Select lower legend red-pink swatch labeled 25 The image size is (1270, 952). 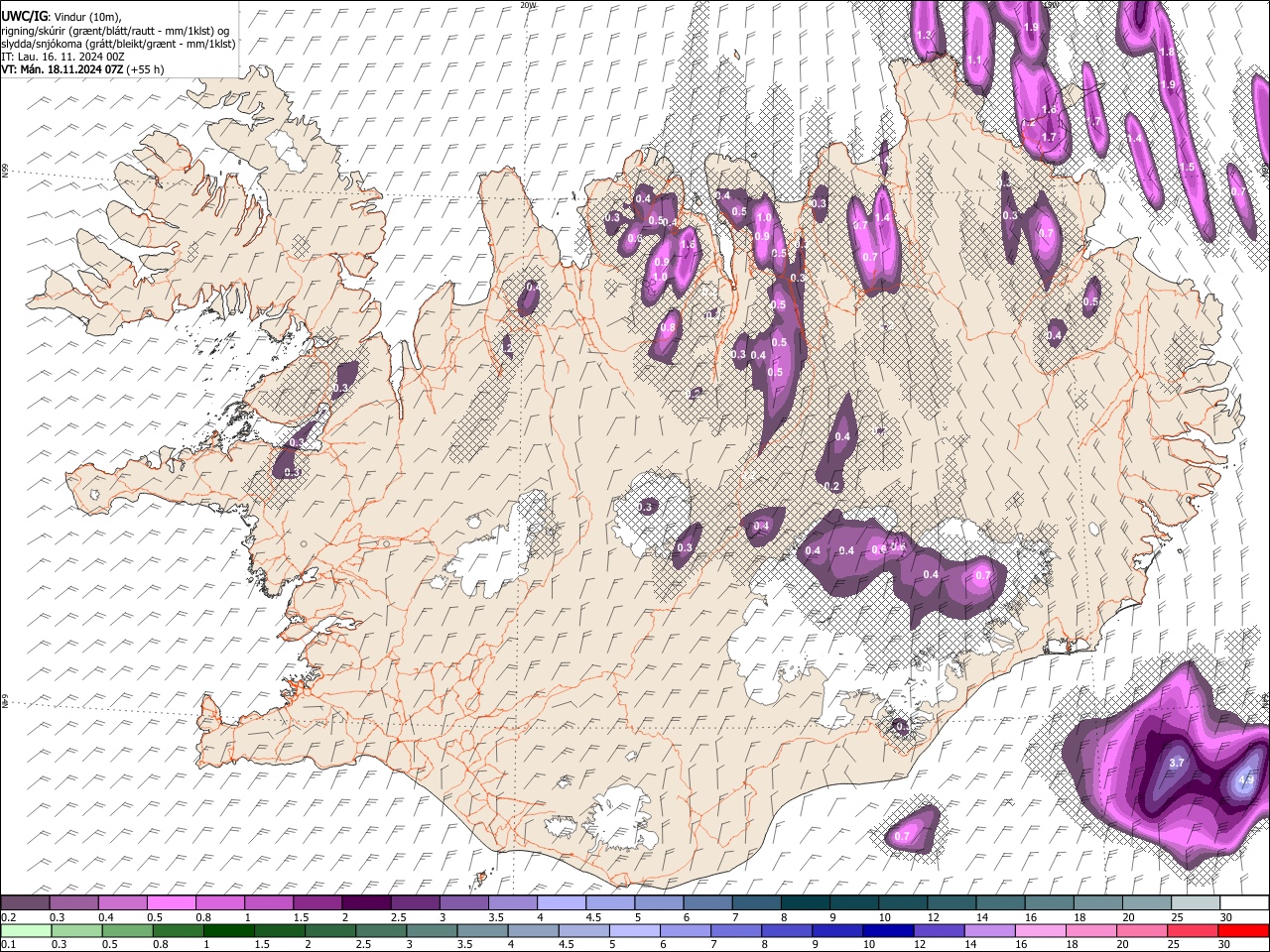coord(1194,930)
